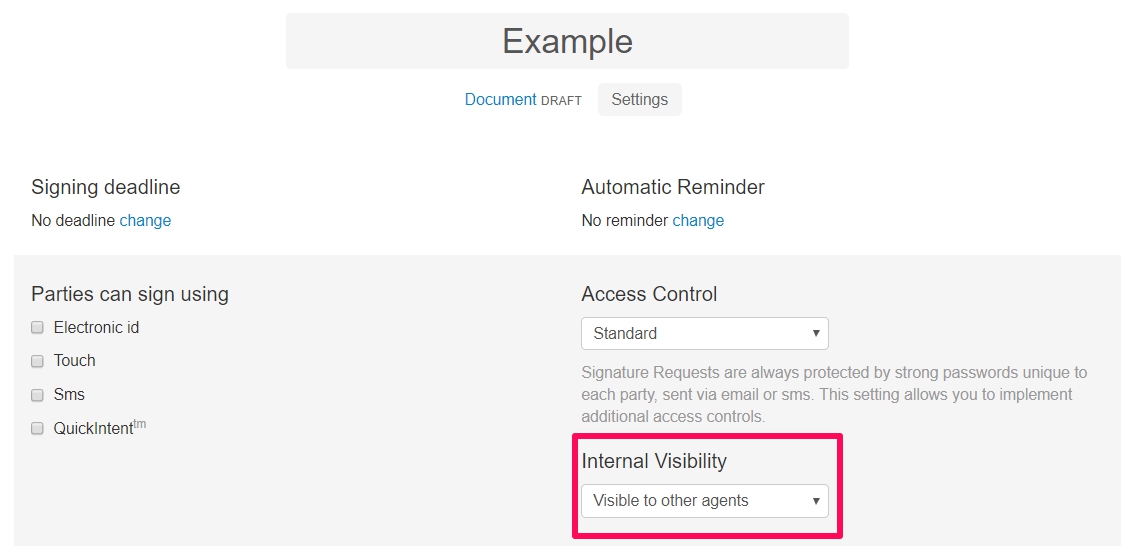
Task: Switch to the Document tab
Action: [500, 100]
